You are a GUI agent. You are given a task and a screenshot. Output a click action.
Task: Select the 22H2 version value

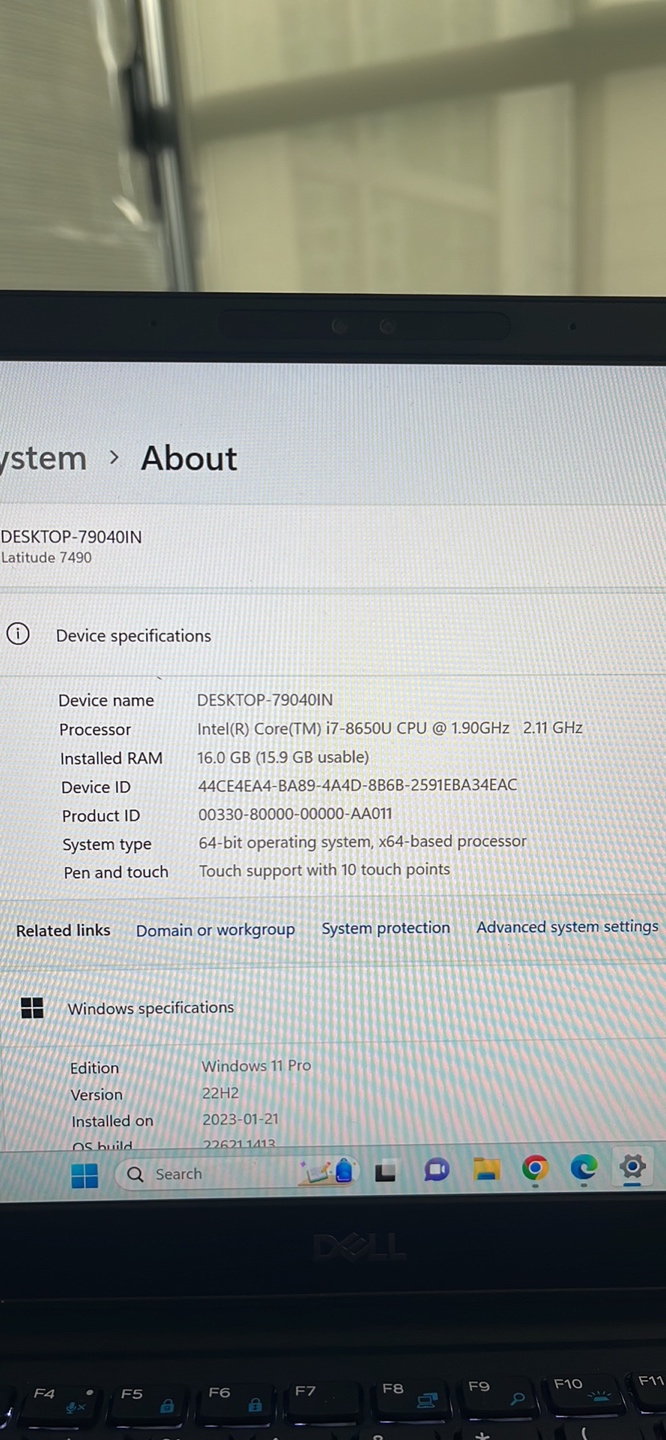(220, 1093)
